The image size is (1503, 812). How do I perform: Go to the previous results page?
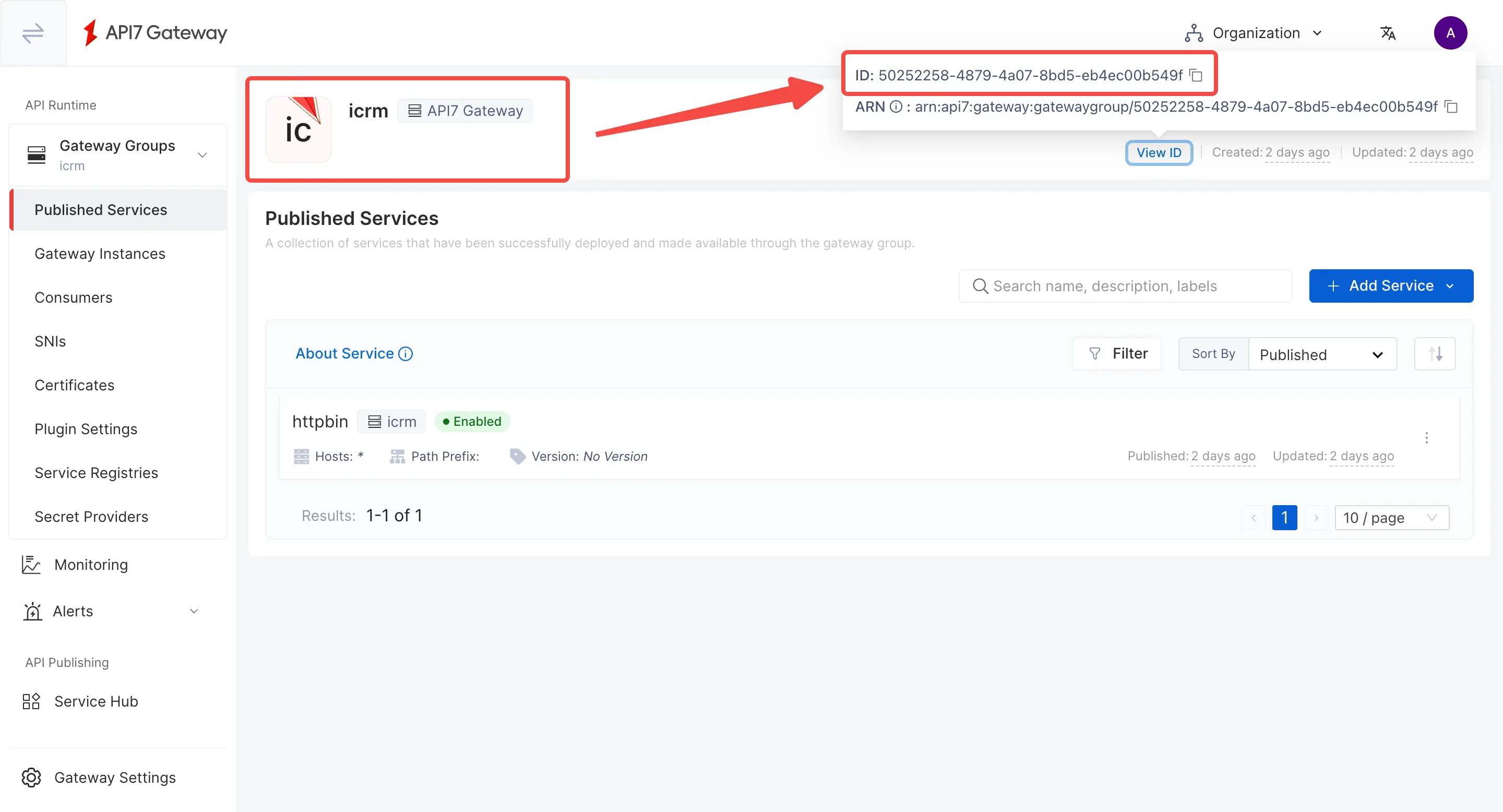(1253, 518)
